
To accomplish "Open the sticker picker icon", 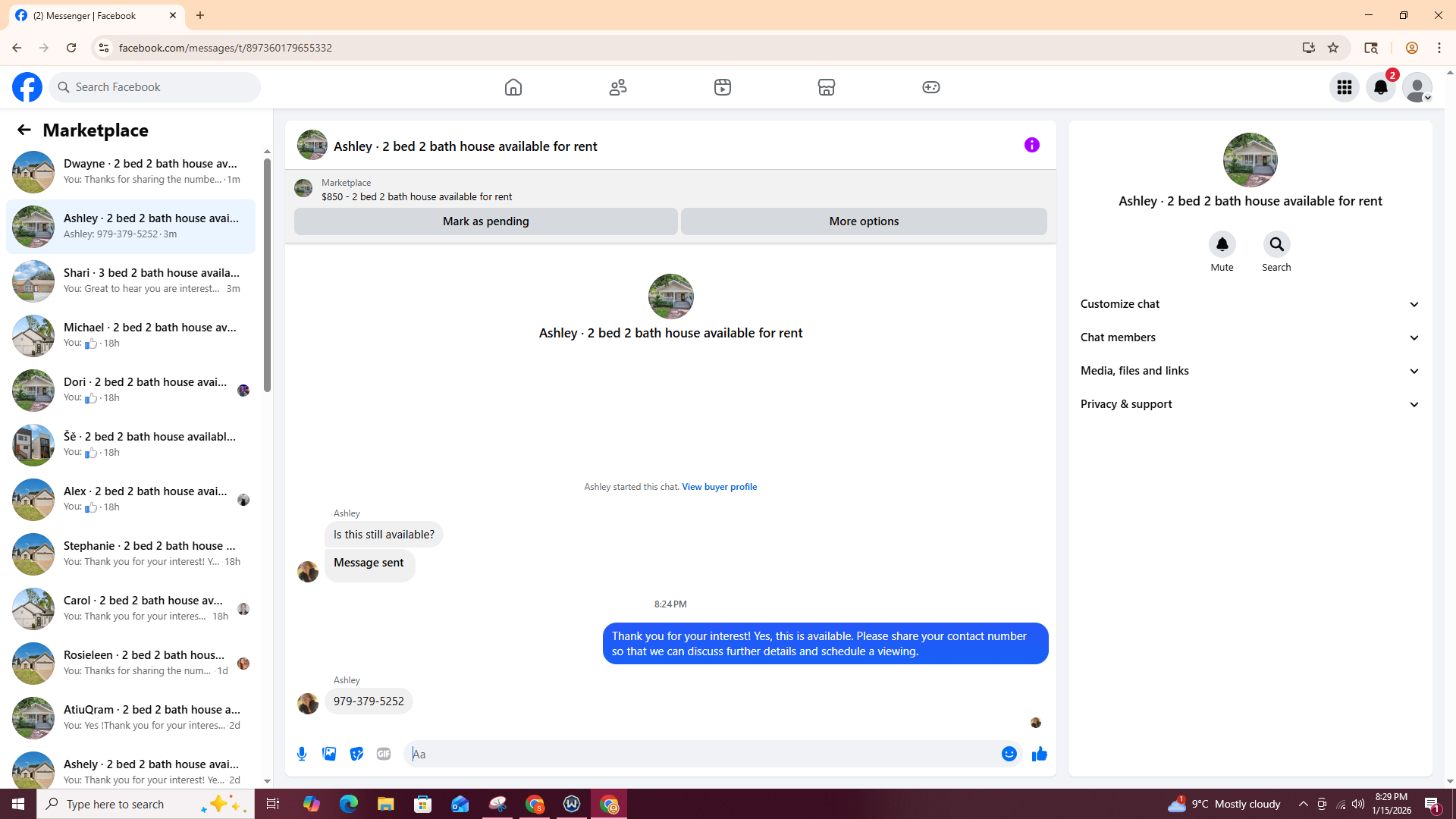I will point(356,754).
